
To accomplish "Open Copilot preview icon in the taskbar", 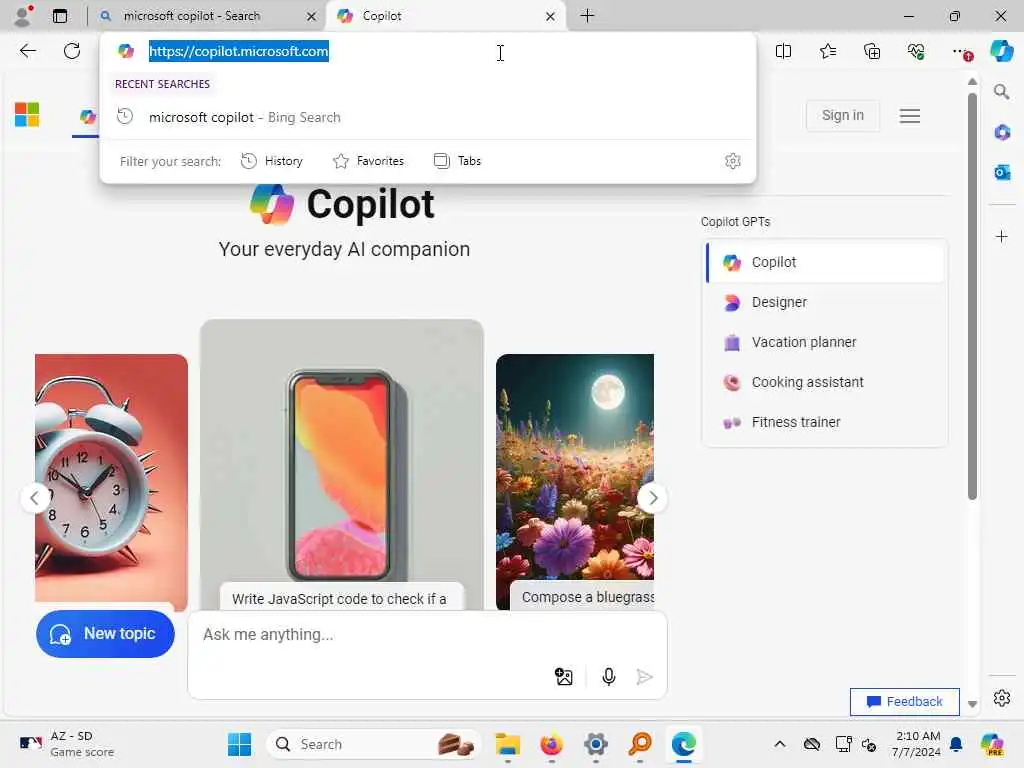I will 992,744.
